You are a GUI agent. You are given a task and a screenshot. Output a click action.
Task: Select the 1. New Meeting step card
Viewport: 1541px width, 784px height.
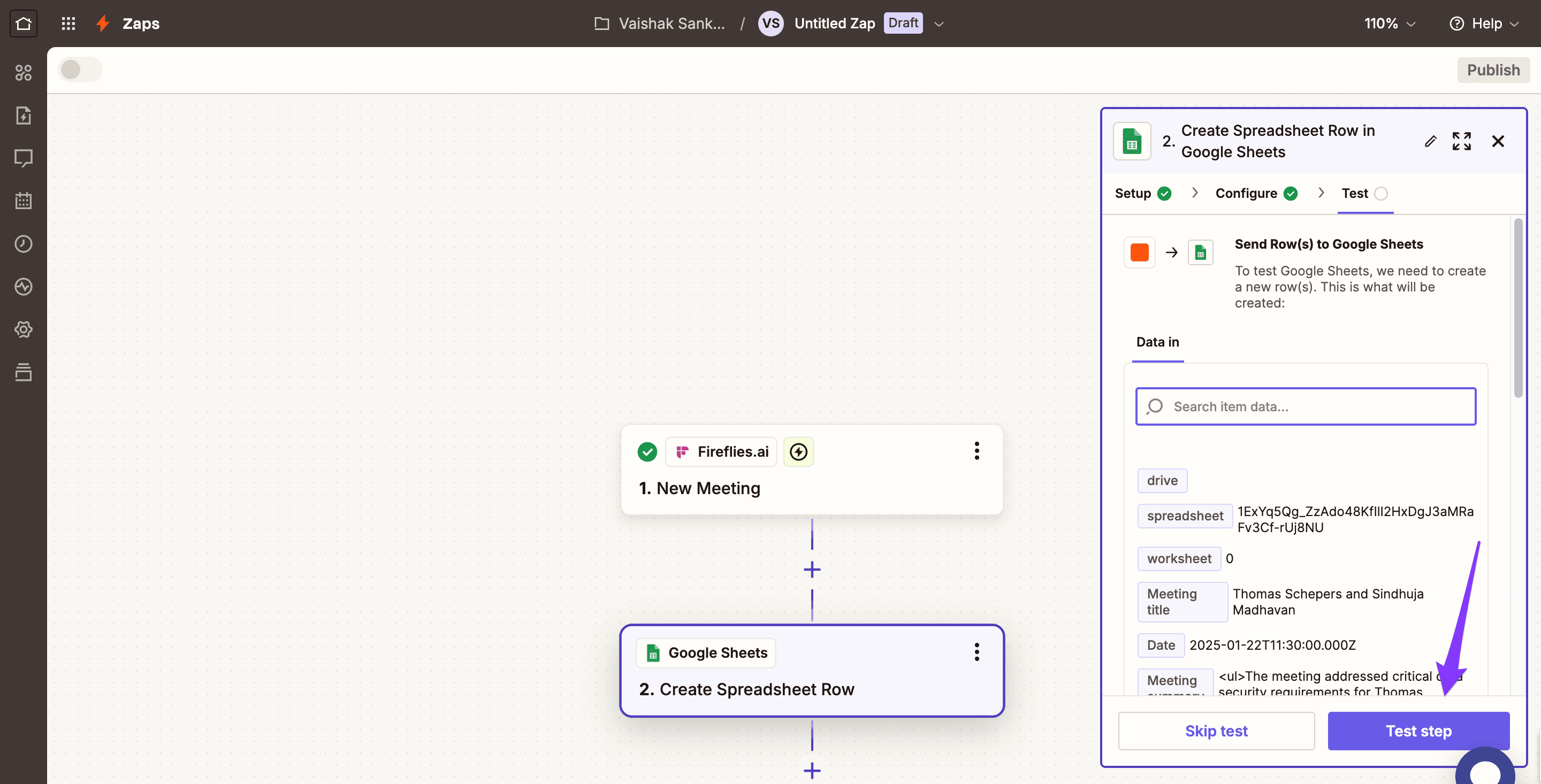click(812, 470)
